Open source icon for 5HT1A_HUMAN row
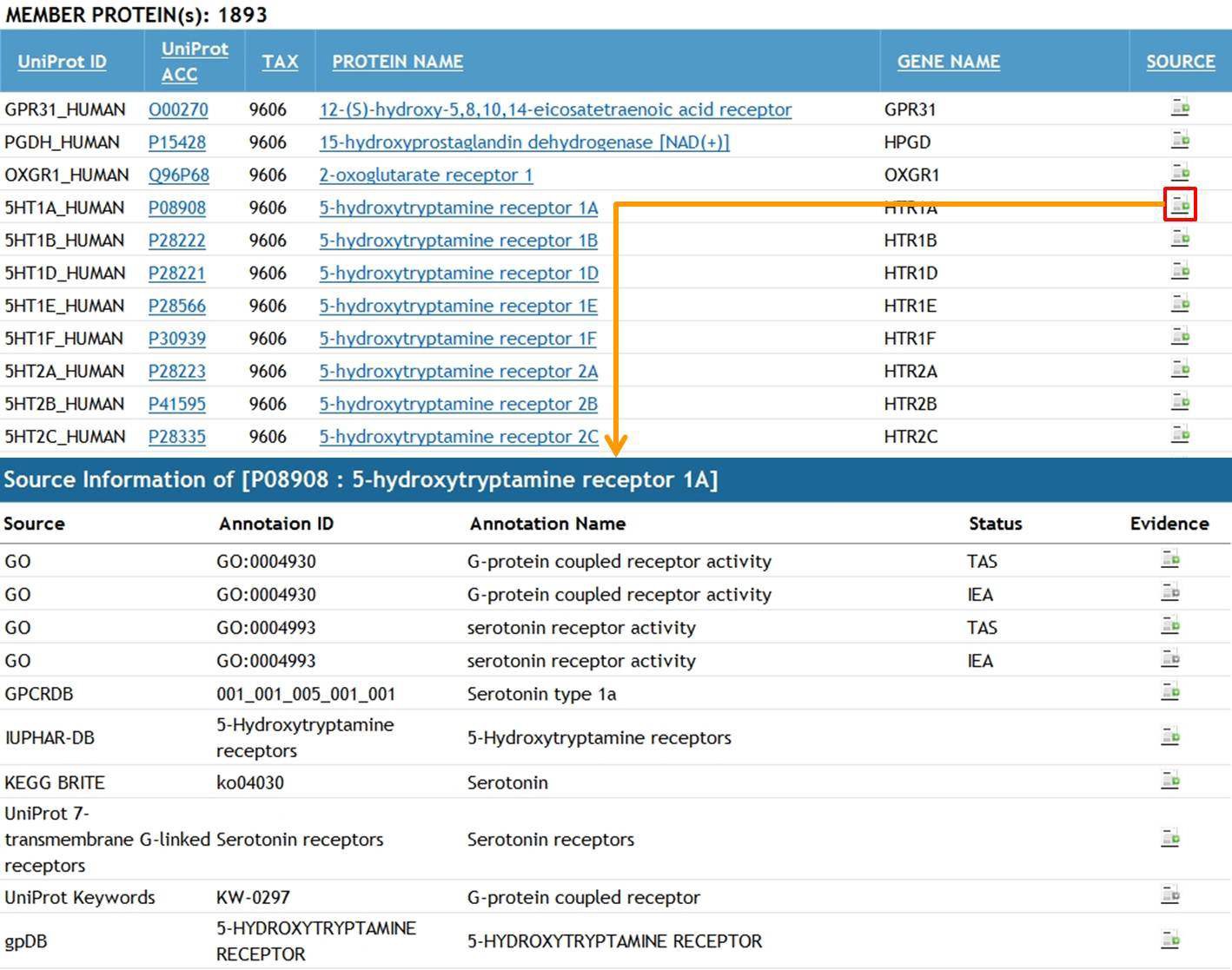Image resolution: width=1232 pixels, height=970 pixels. 1180,205
